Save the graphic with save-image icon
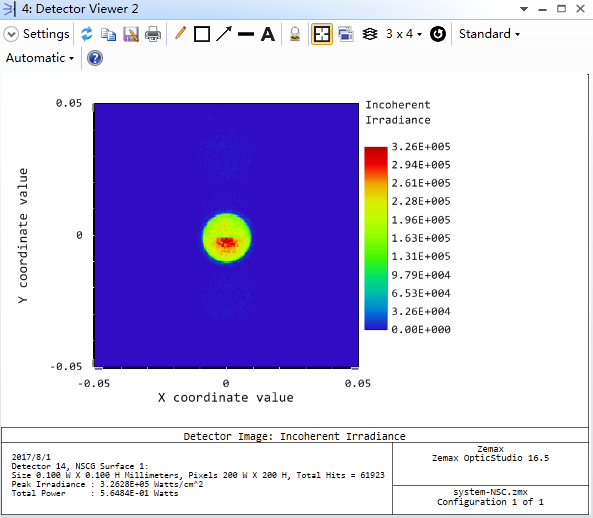 (131, 34)
